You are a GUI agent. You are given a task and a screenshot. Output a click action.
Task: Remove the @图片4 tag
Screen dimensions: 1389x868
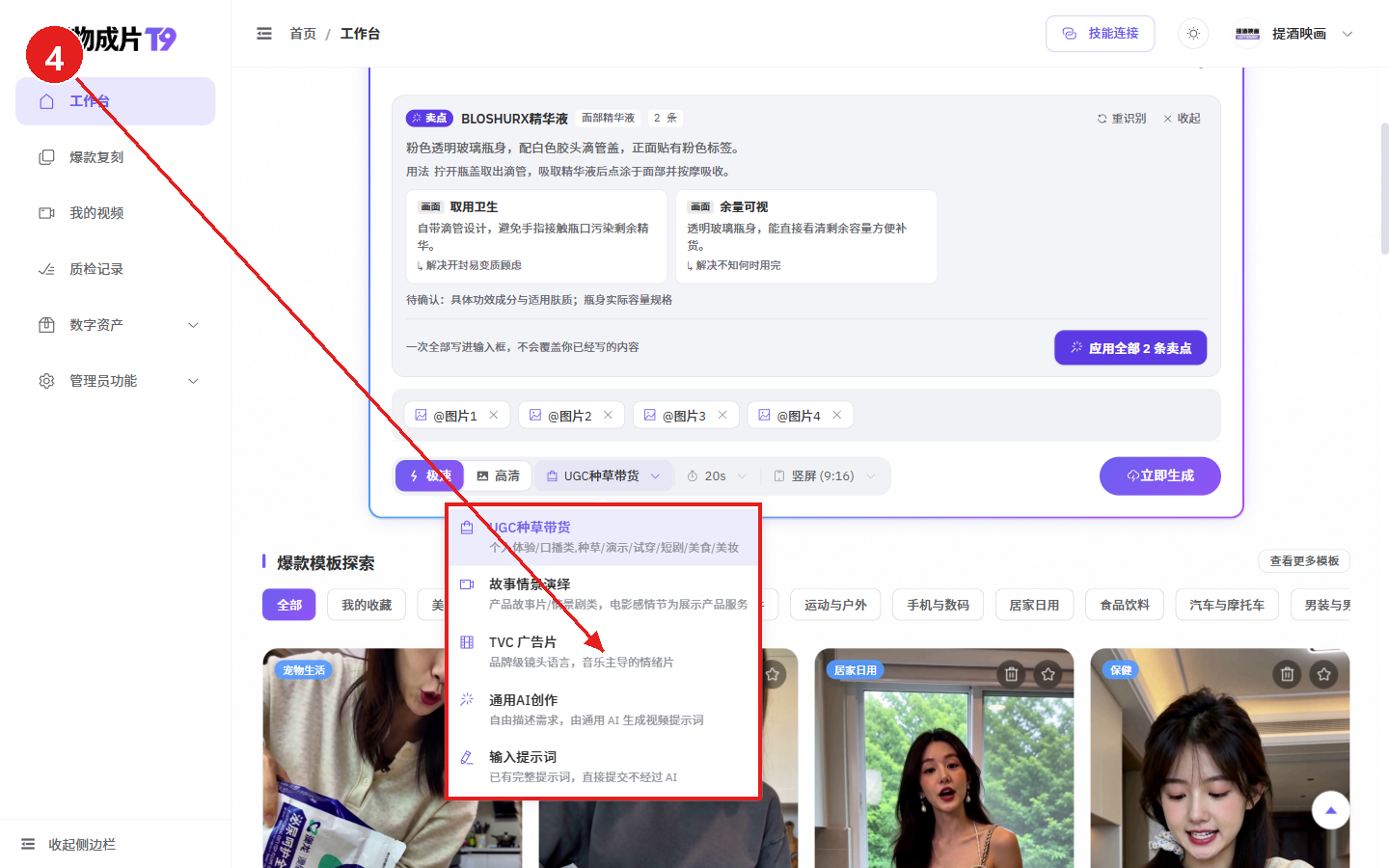coord(837,416)
